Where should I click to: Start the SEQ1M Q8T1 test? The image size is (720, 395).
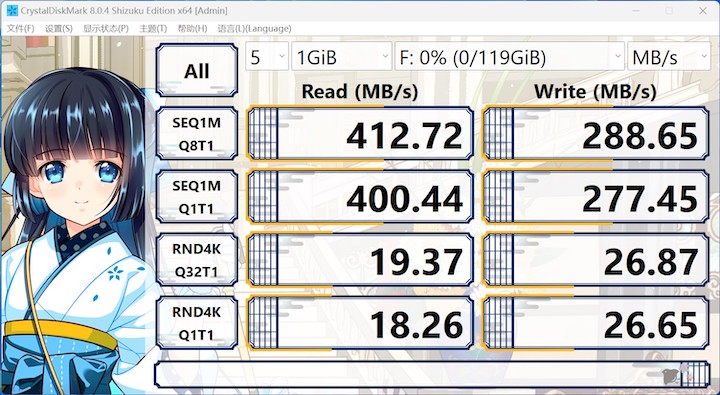click(197, 134)
